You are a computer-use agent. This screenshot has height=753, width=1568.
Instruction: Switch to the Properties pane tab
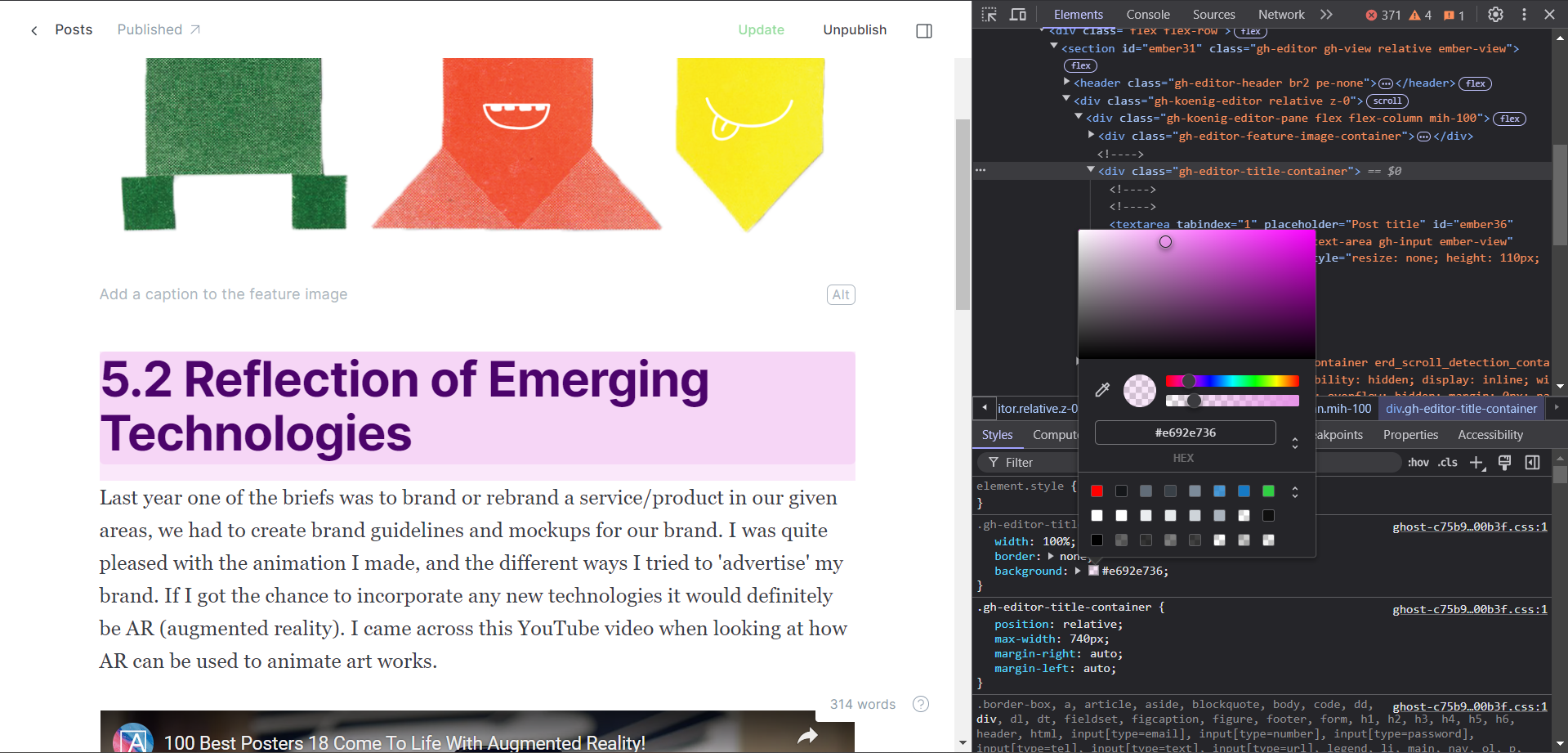[1410, 435]
